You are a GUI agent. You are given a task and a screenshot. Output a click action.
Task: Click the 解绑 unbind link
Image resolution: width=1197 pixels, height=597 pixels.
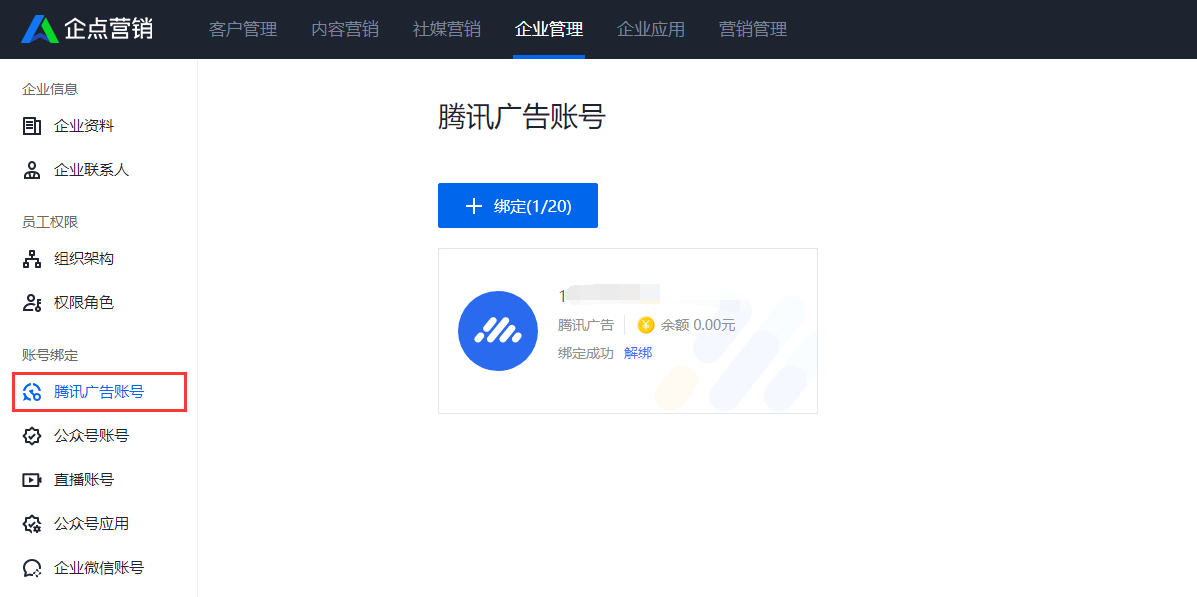[638, 353]
